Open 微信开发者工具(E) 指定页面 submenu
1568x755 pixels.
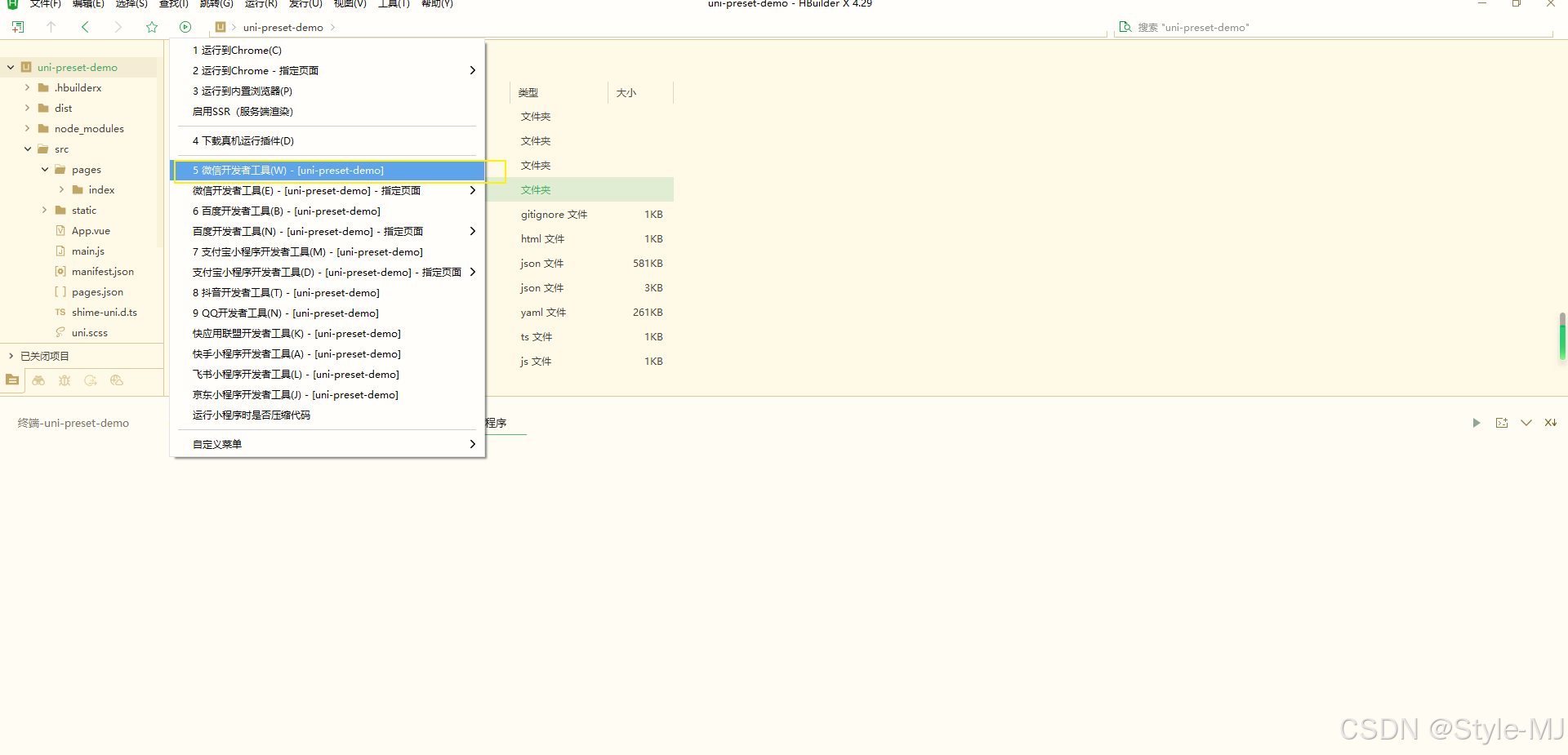pyautogui.click(x=327, y=191)
